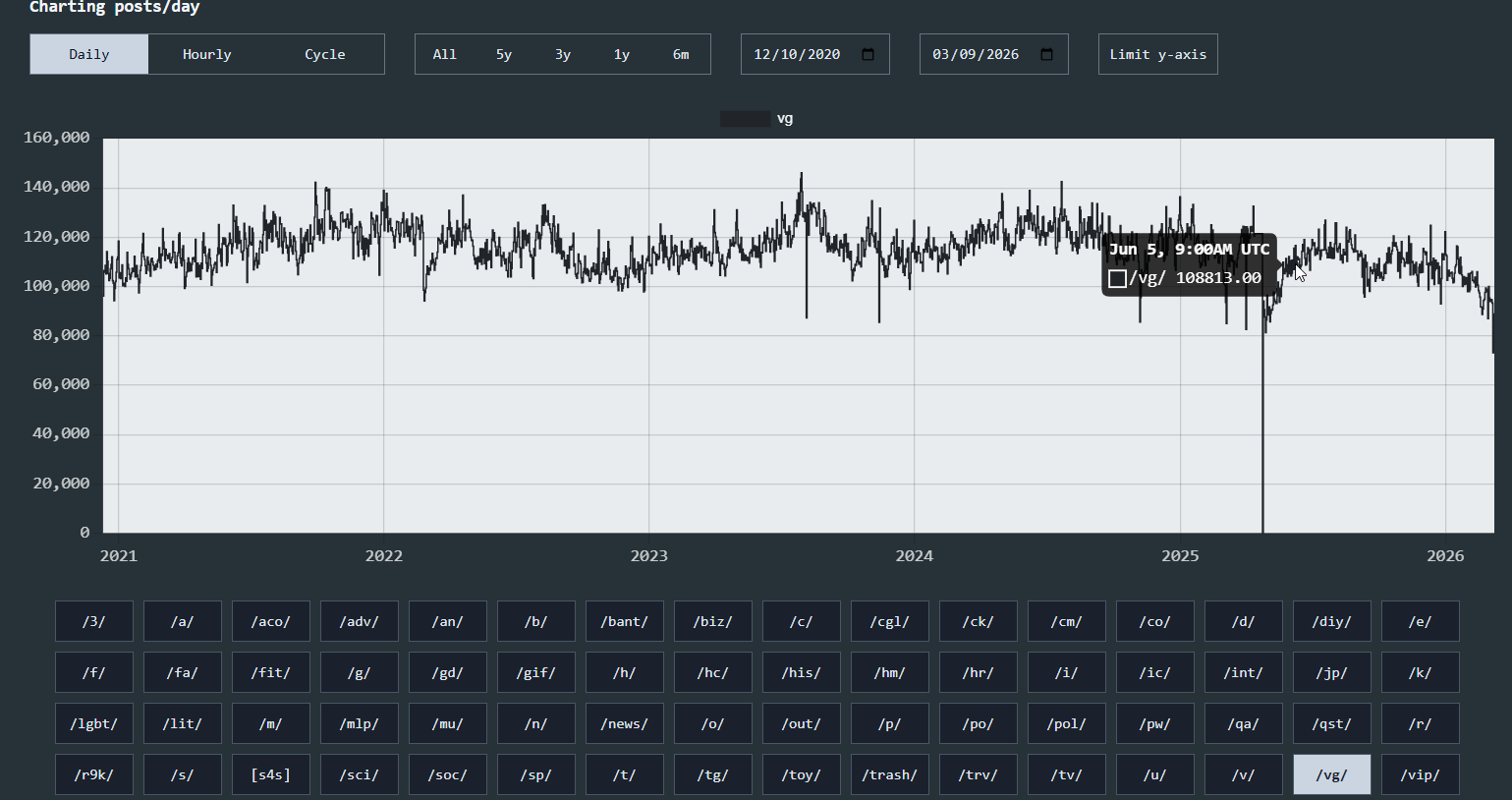Toggle the /3/ board
Viewport: 1512px width, 800px height.
pyautogui.click(x=94, y=621)
